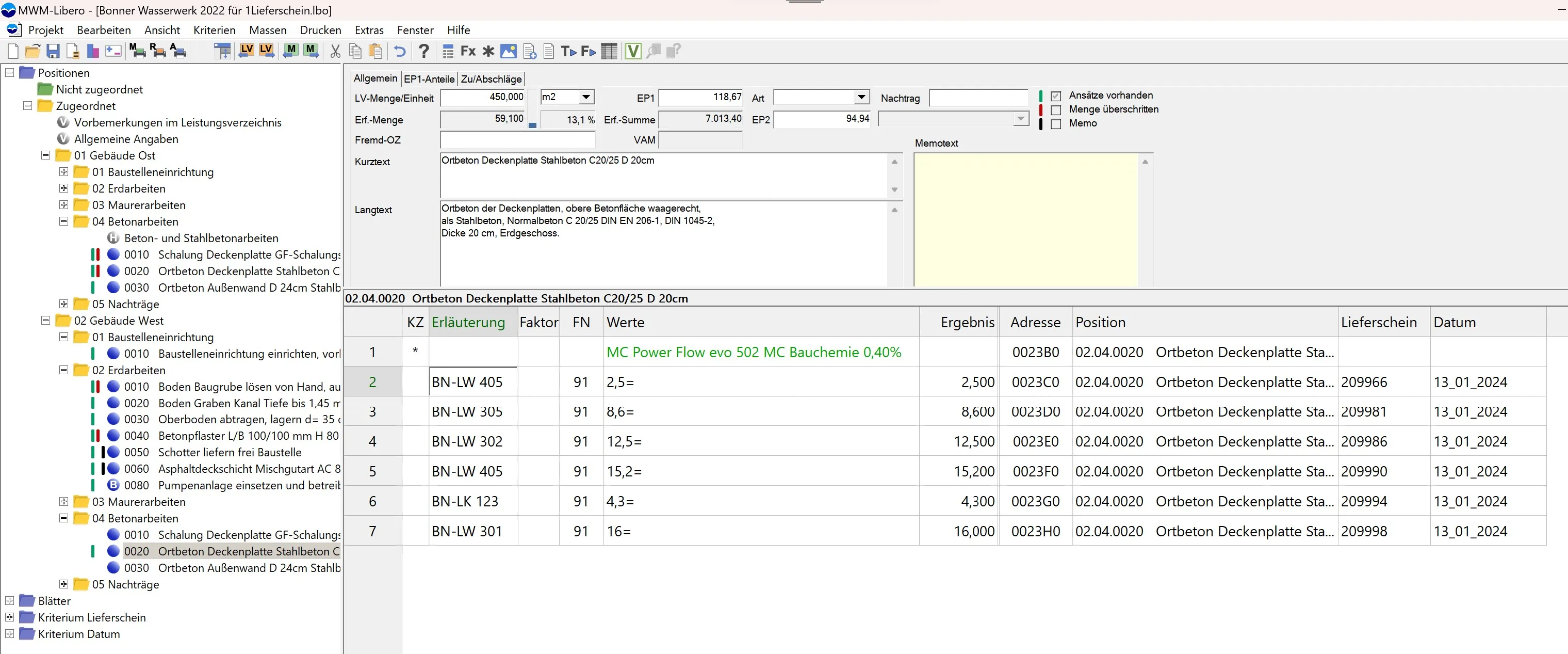Click the blue-pink bar chart toolbar icon
This screenshot has width=1568, height=654.
pyautogui.click(x=92, y=51)
